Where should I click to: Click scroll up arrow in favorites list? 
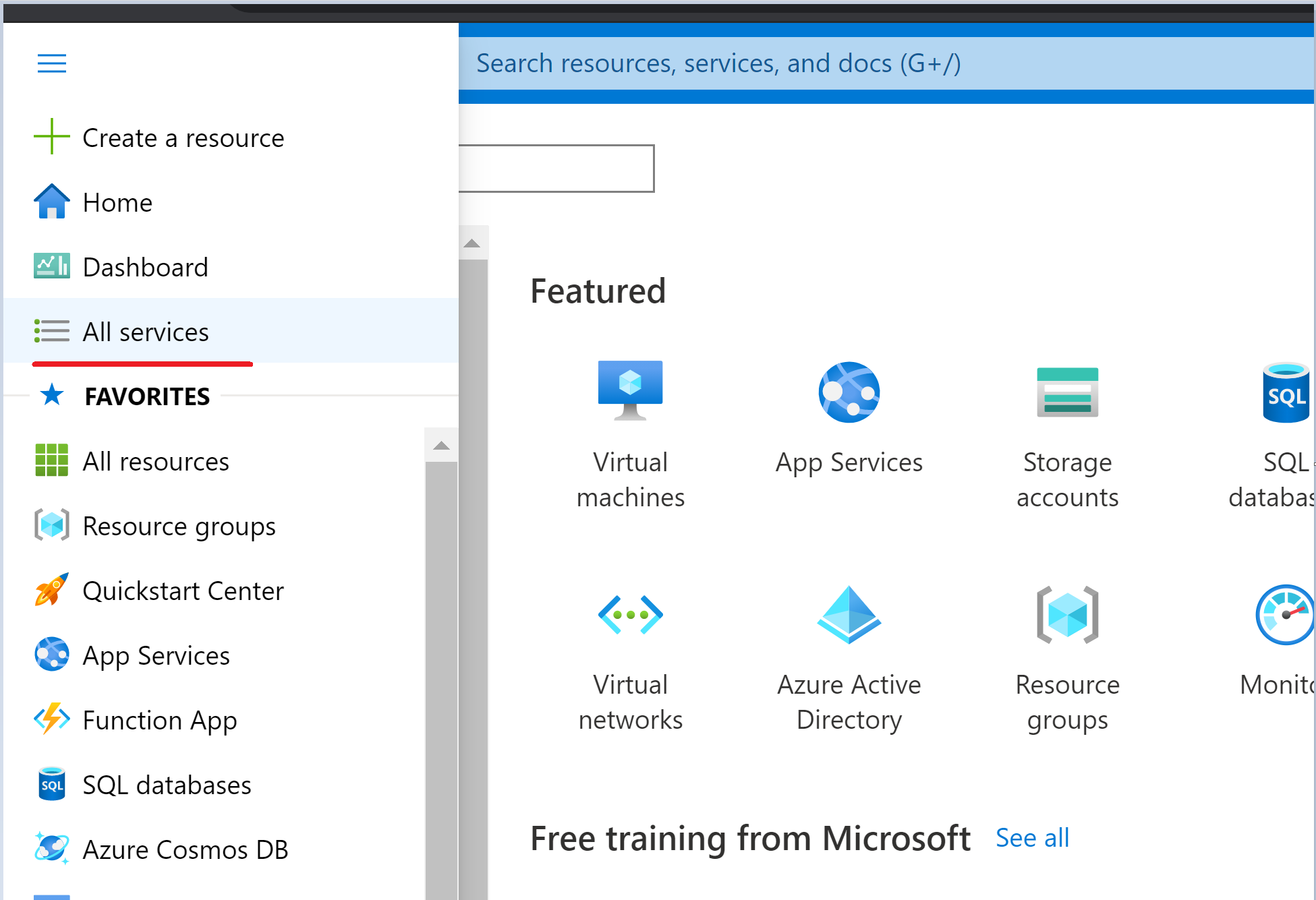point(441,446)
